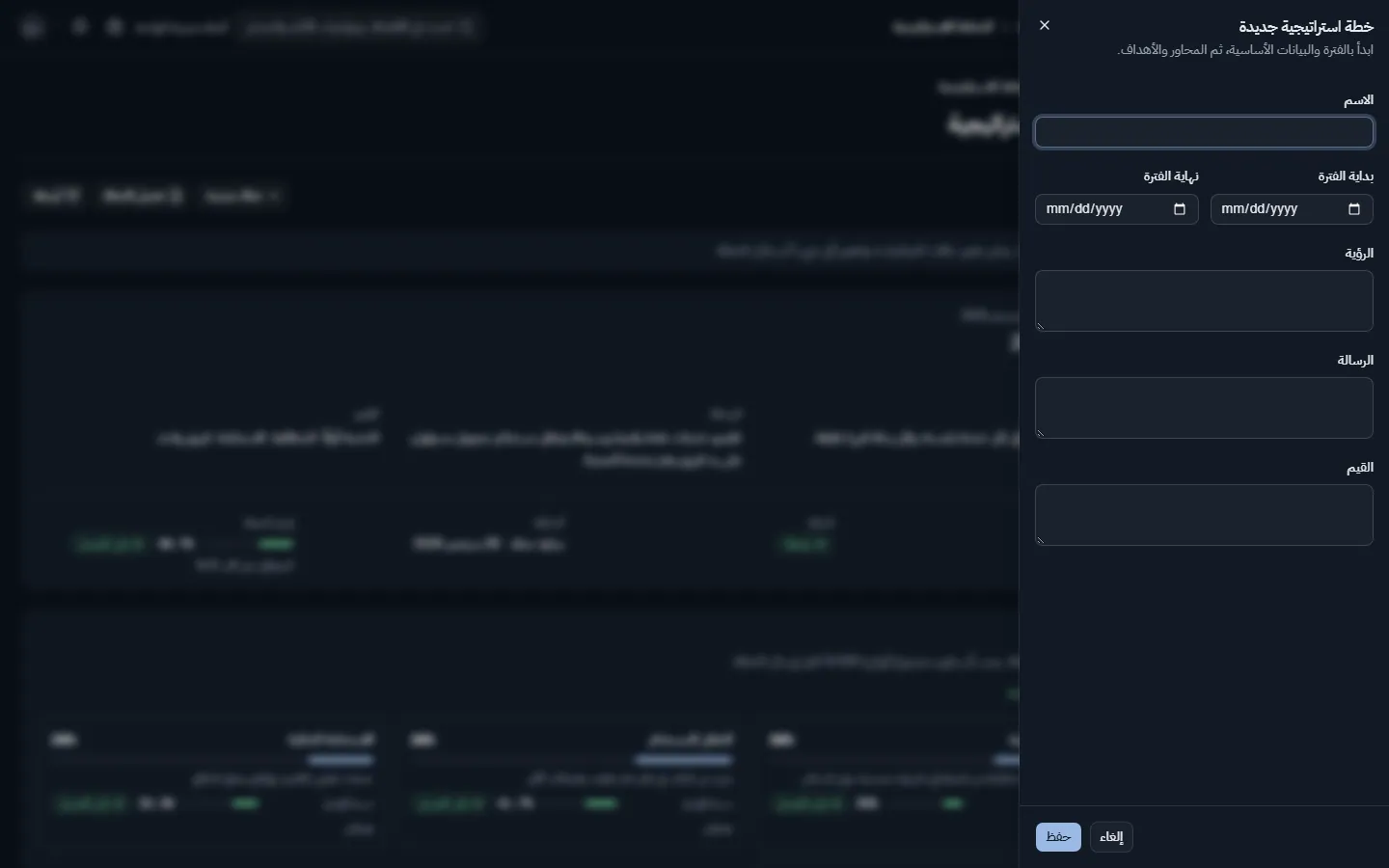This screenshot has width=1389, height=868.
Task: Focus the القيم values text area
Action: click(x=1204, y=515)
